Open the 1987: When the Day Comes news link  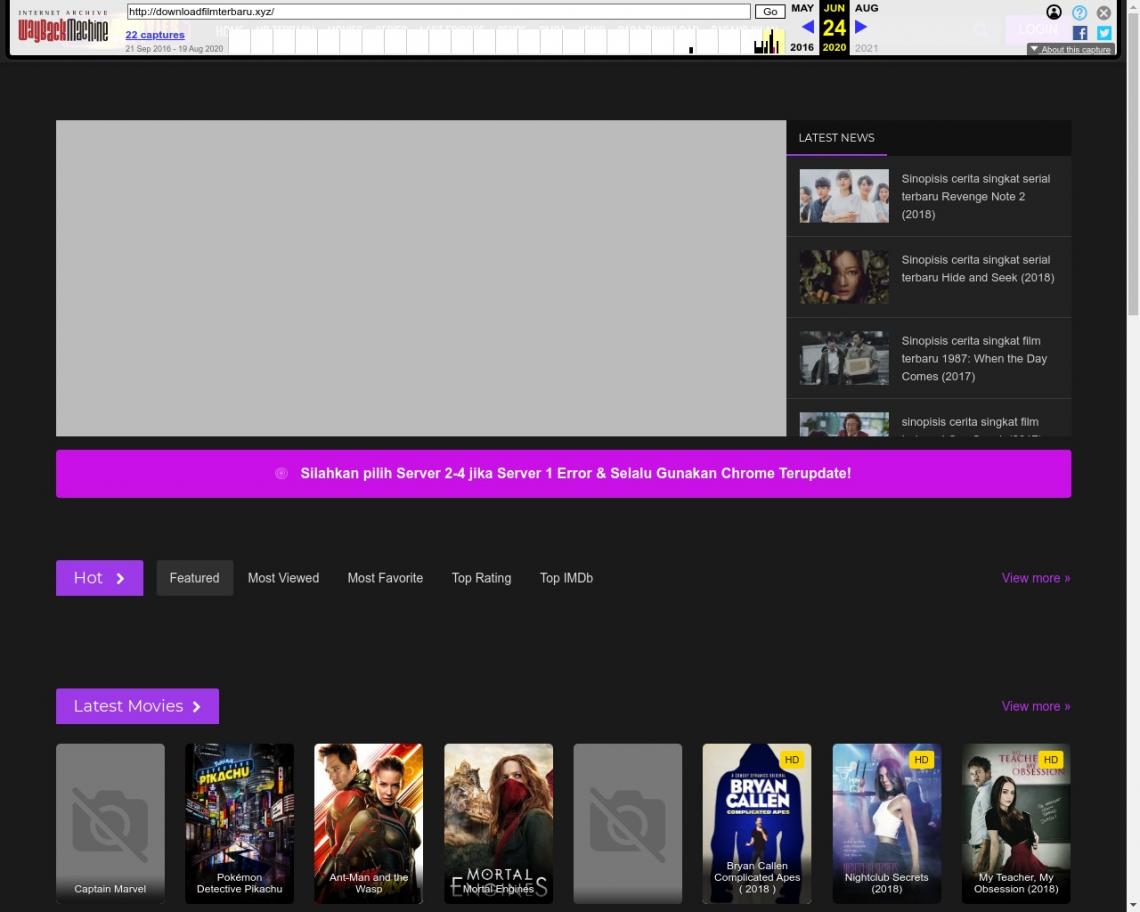pyautogui.click(x=974, y=359)
